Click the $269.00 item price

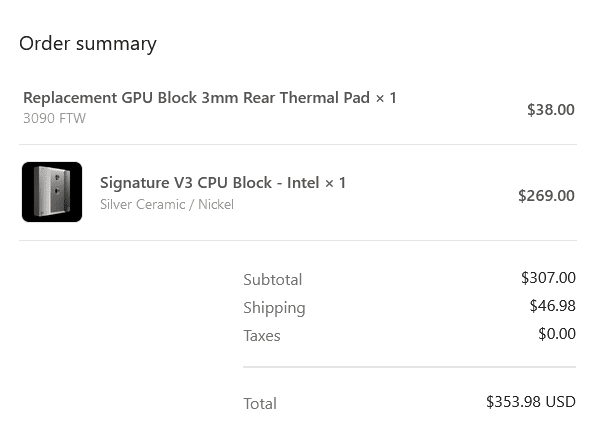546,196
